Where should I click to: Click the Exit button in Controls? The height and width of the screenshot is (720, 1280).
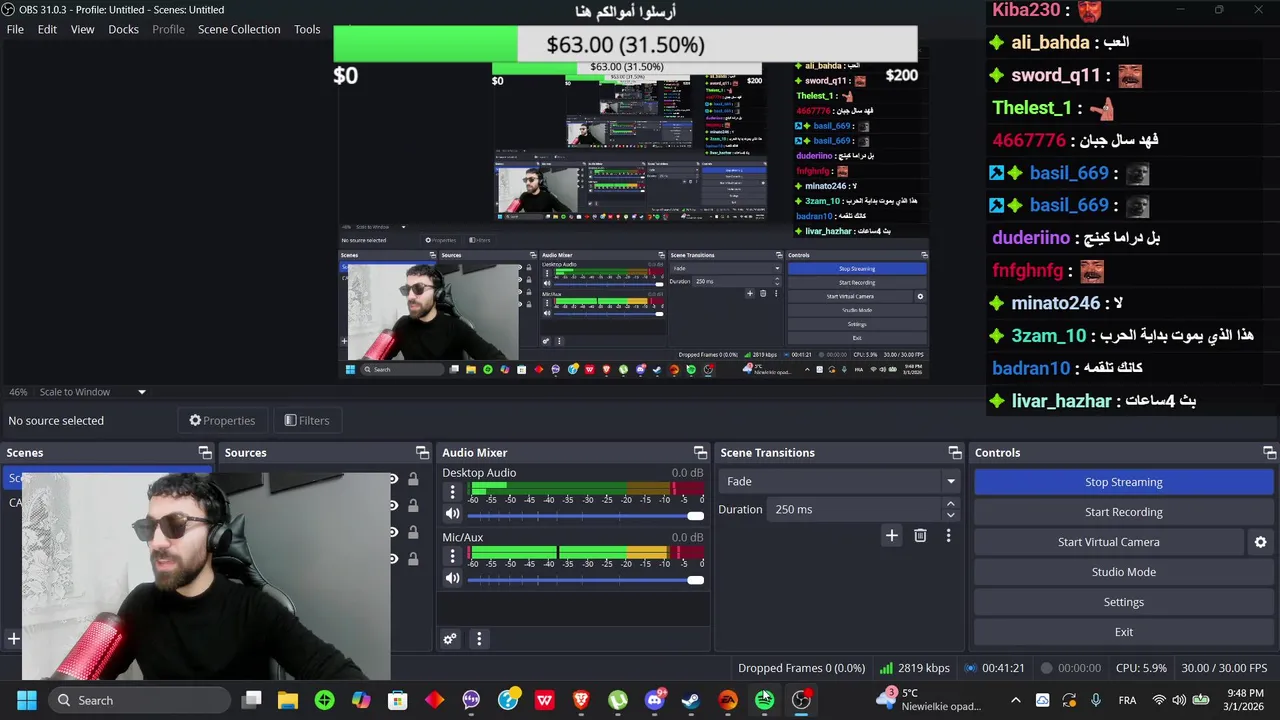point(1123,632)
